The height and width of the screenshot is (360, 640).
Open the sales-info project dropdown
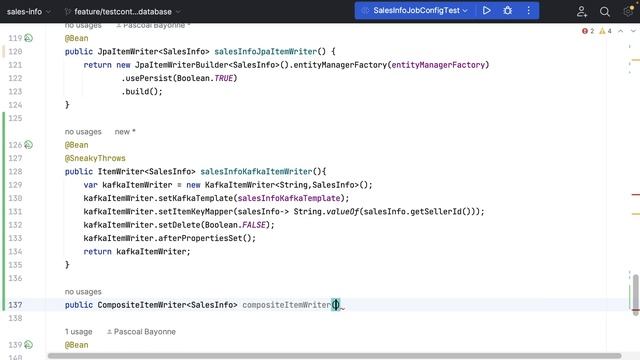tap(29, 12)
